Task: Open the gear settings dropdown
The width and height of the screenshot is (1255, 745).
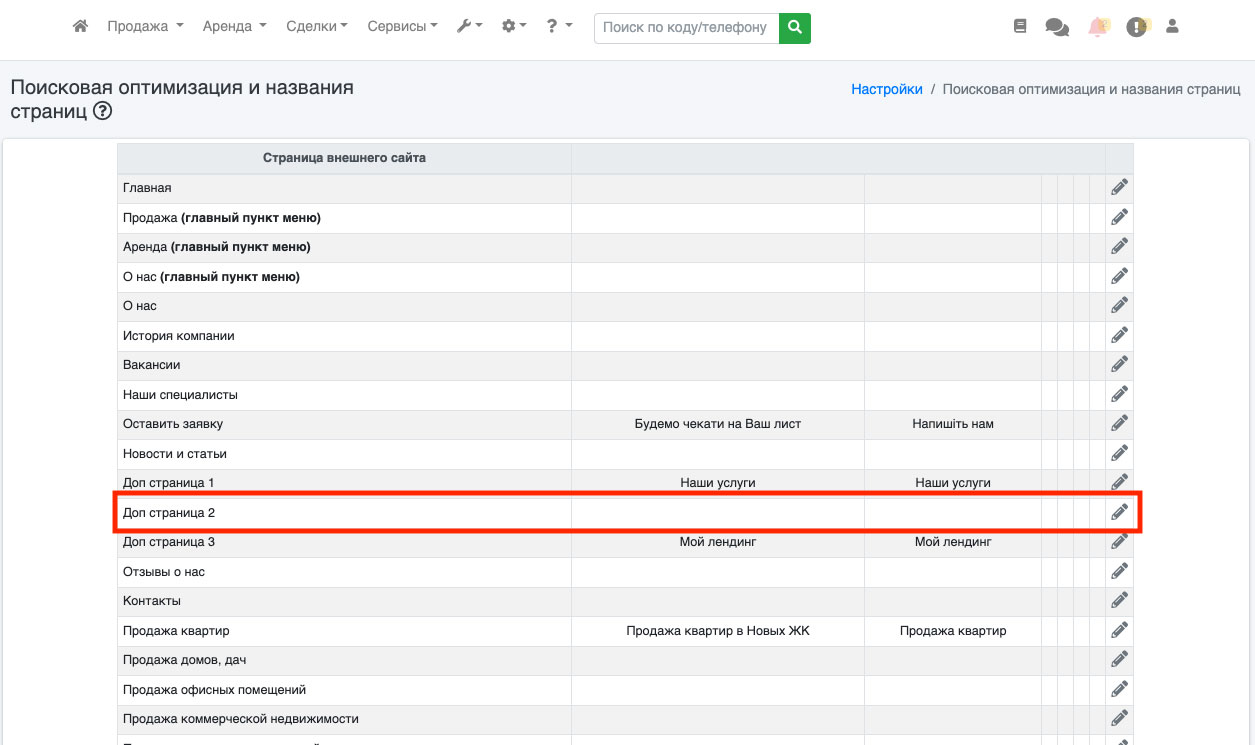Action: (x=514, y=27)
